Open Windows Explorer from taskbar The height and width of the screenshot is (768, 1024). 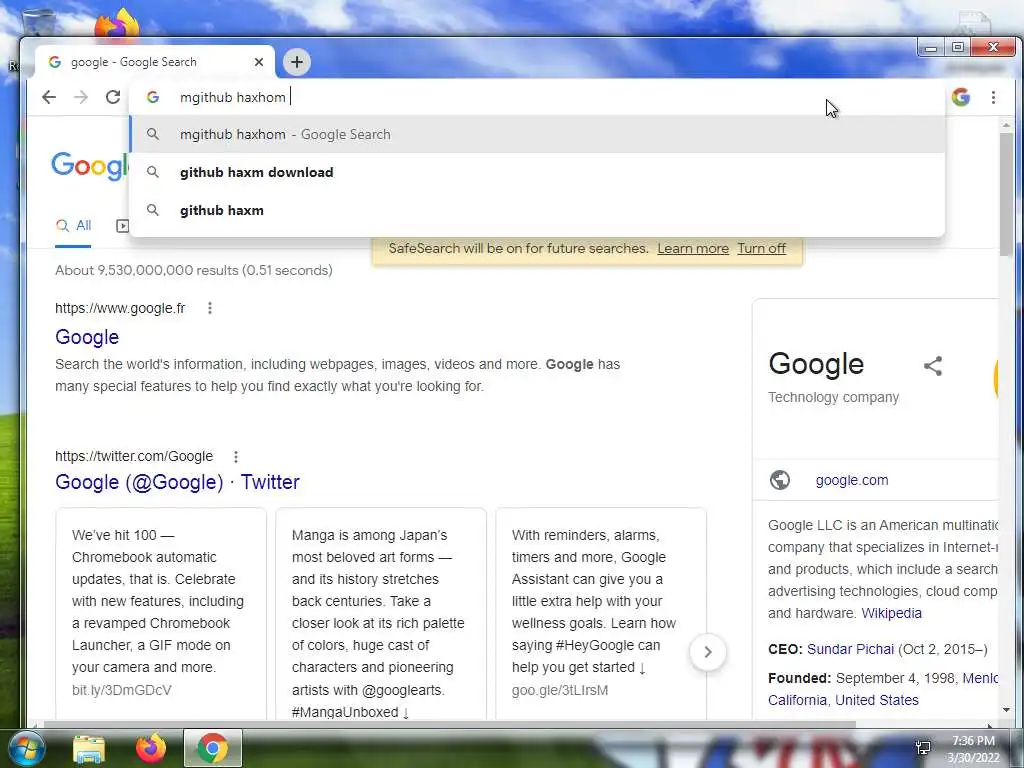89,749
